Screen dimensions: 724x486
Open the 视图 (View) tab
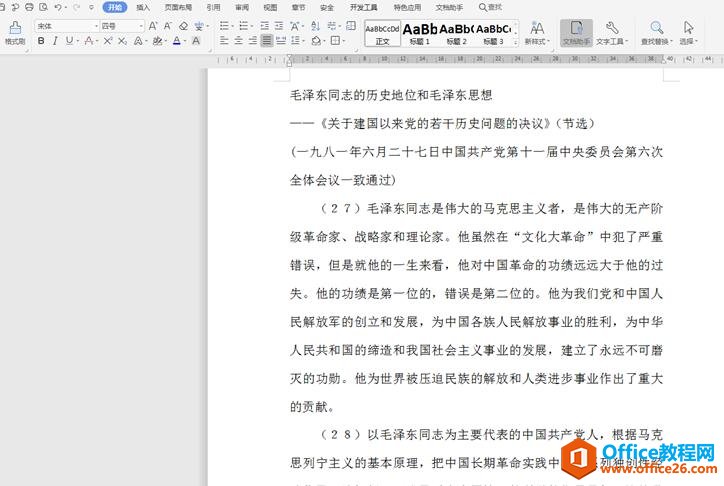(270, 7)
